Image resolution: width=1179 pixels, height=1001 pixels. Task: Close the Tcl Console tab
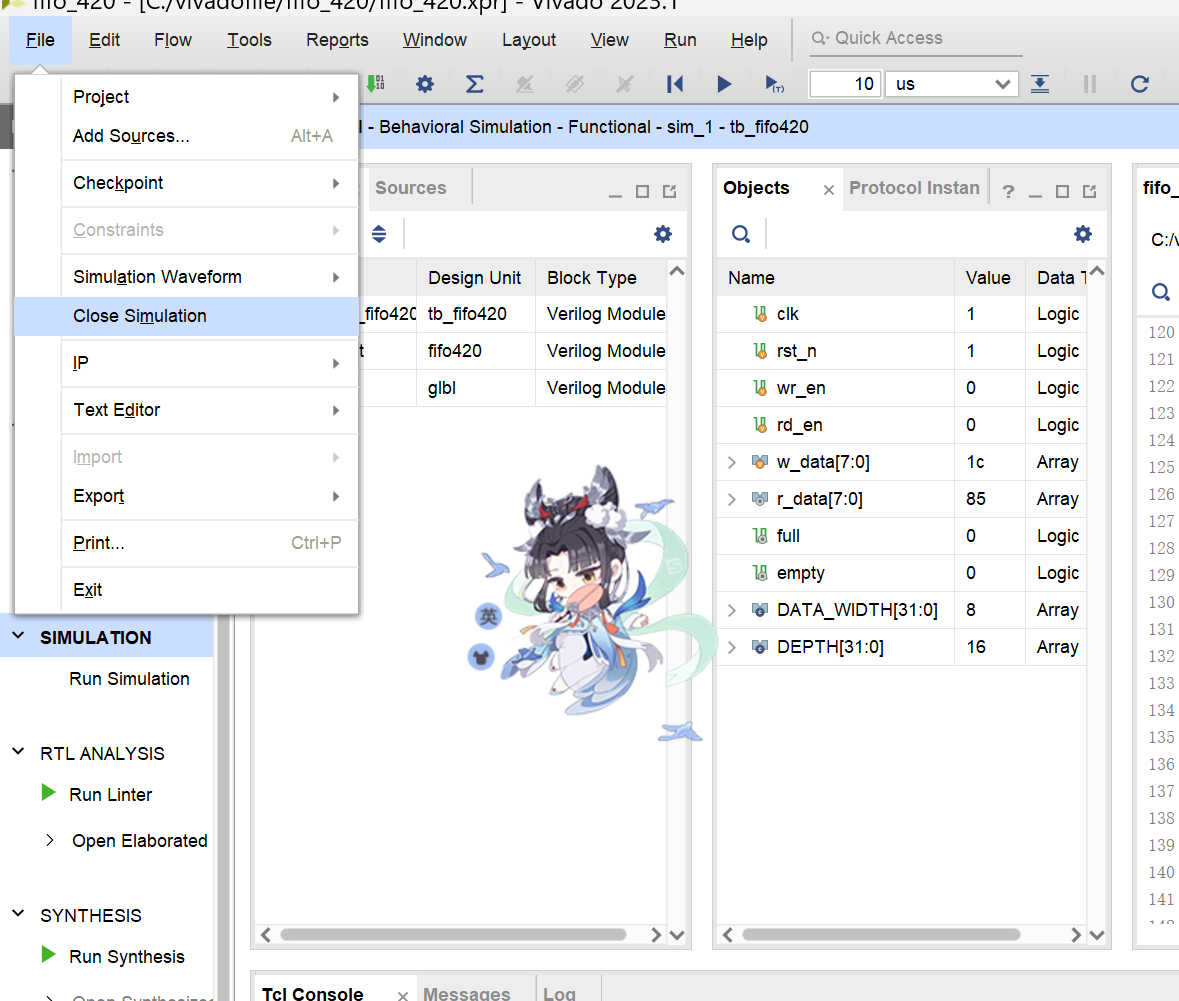click(x=403, y=995)
